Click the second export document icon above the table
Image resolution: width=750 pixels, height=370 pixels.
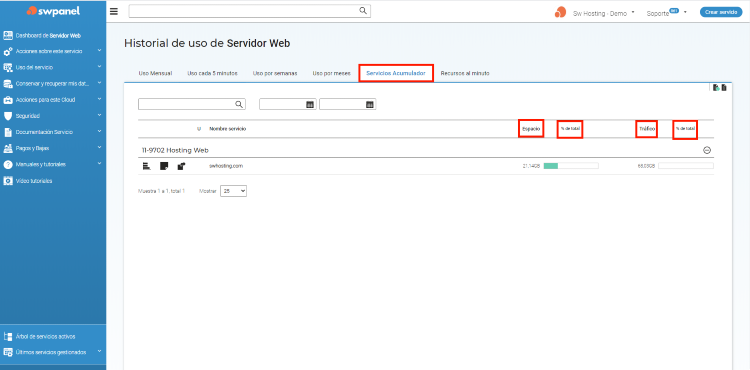click(724, 87)
